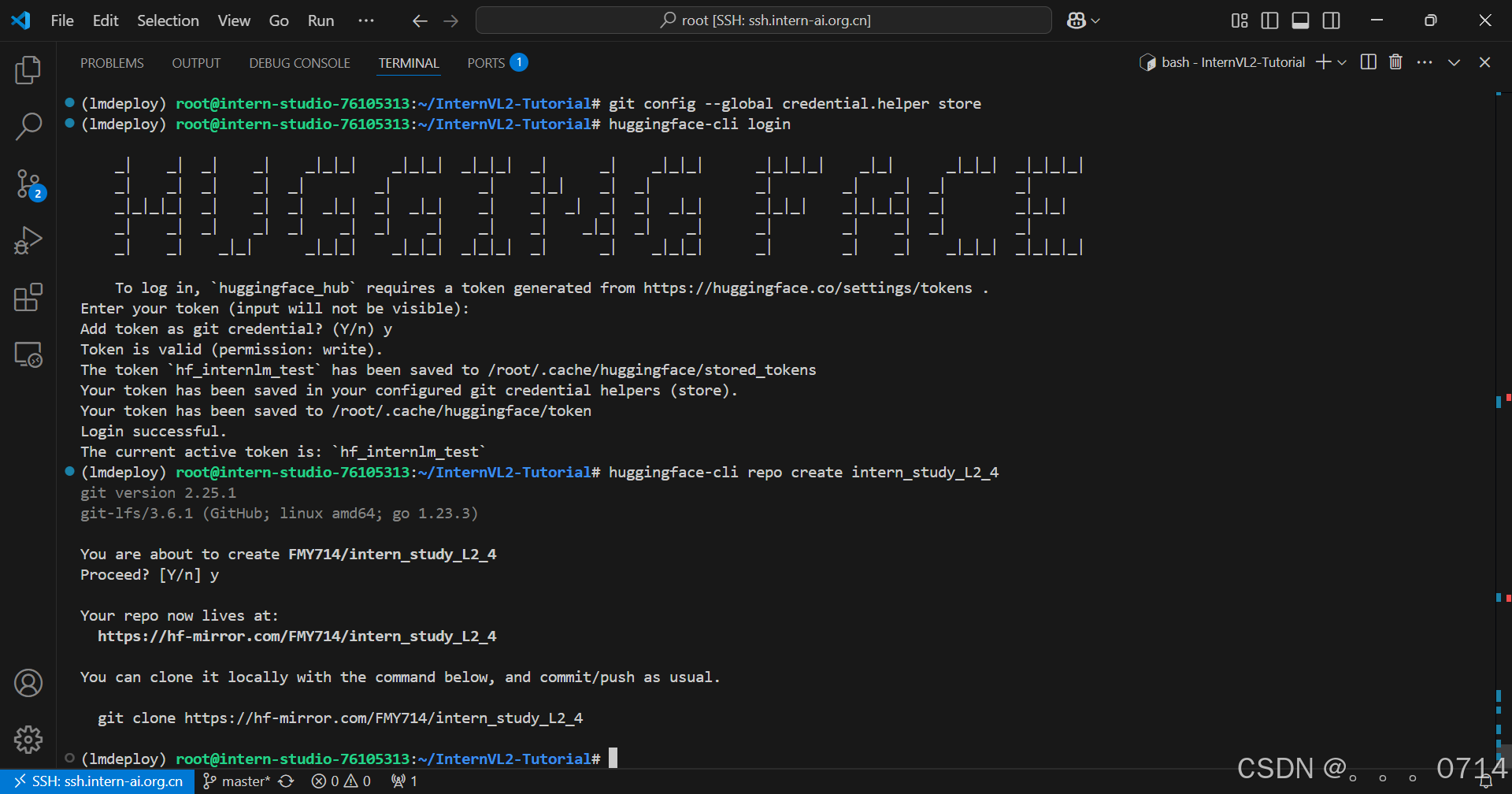1512x794 pixels.
Task: Select the bash - InternVL2-Tutorial terminal label
Action: (x=1222, y=62)
